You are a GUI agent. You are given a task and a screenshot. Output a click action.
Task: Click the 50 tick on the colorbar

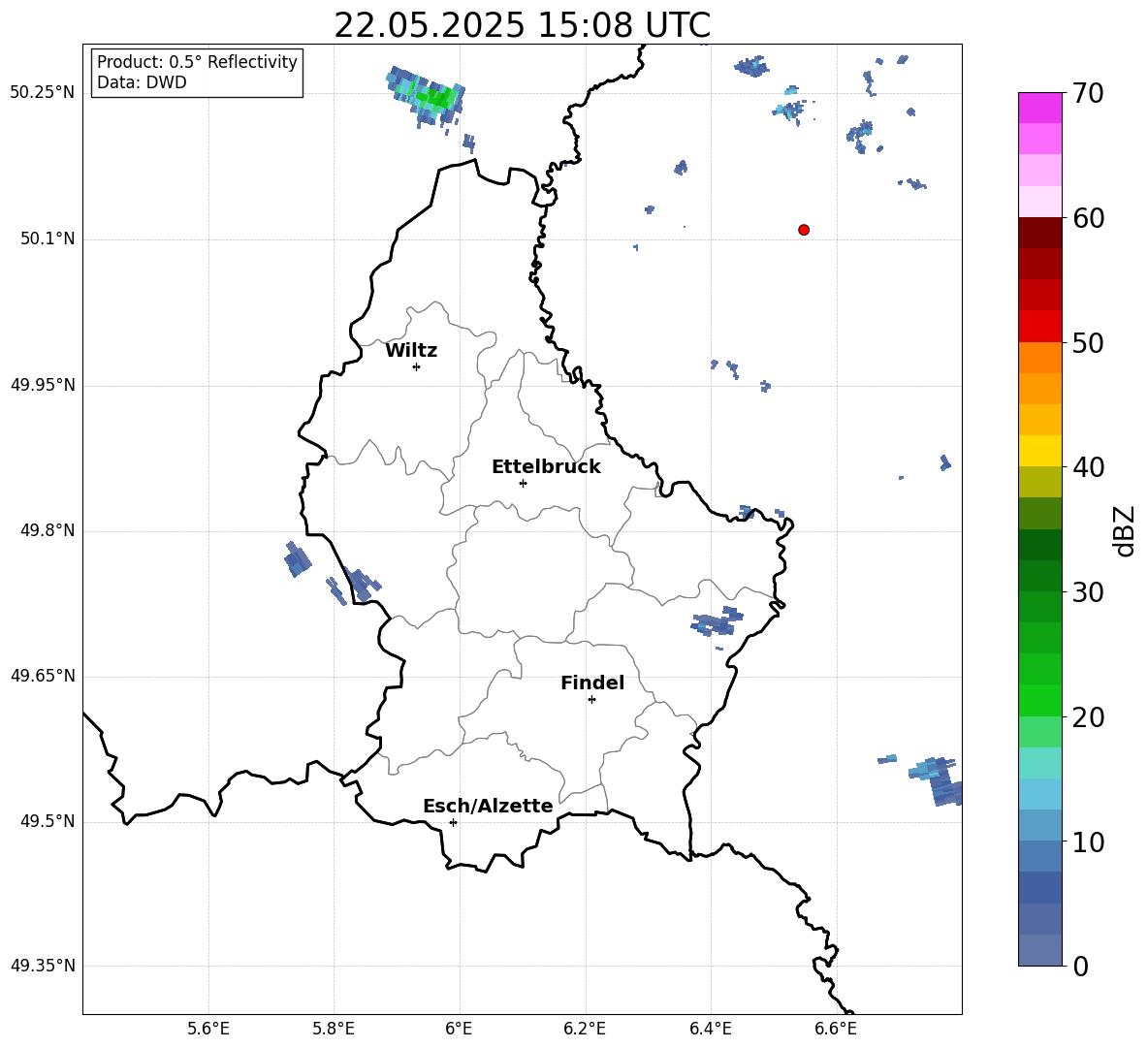tap(1088, 343)
